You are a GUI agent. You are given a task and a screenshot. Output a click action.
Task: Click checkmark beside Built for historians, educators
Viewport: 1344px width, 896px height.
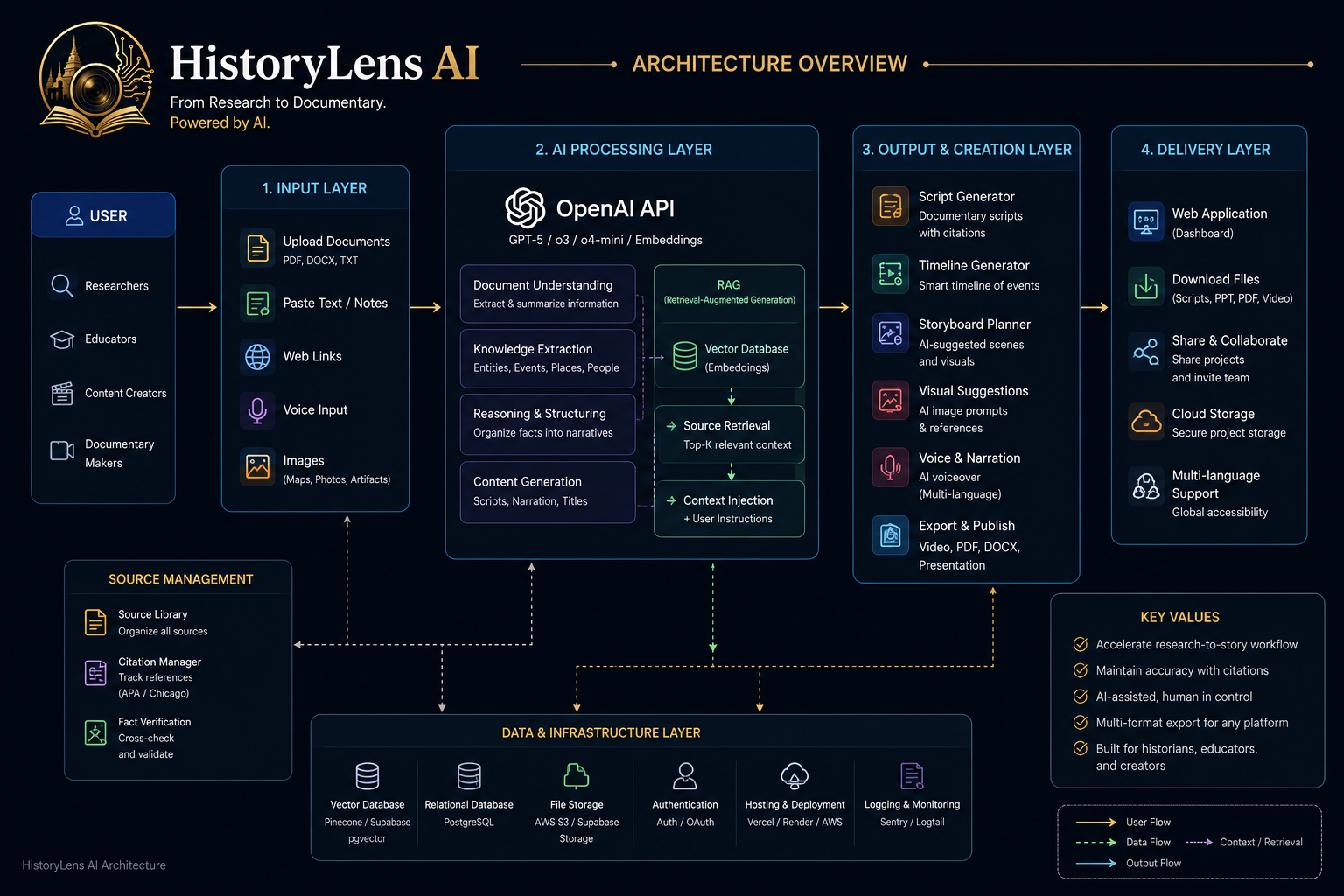1081,748
